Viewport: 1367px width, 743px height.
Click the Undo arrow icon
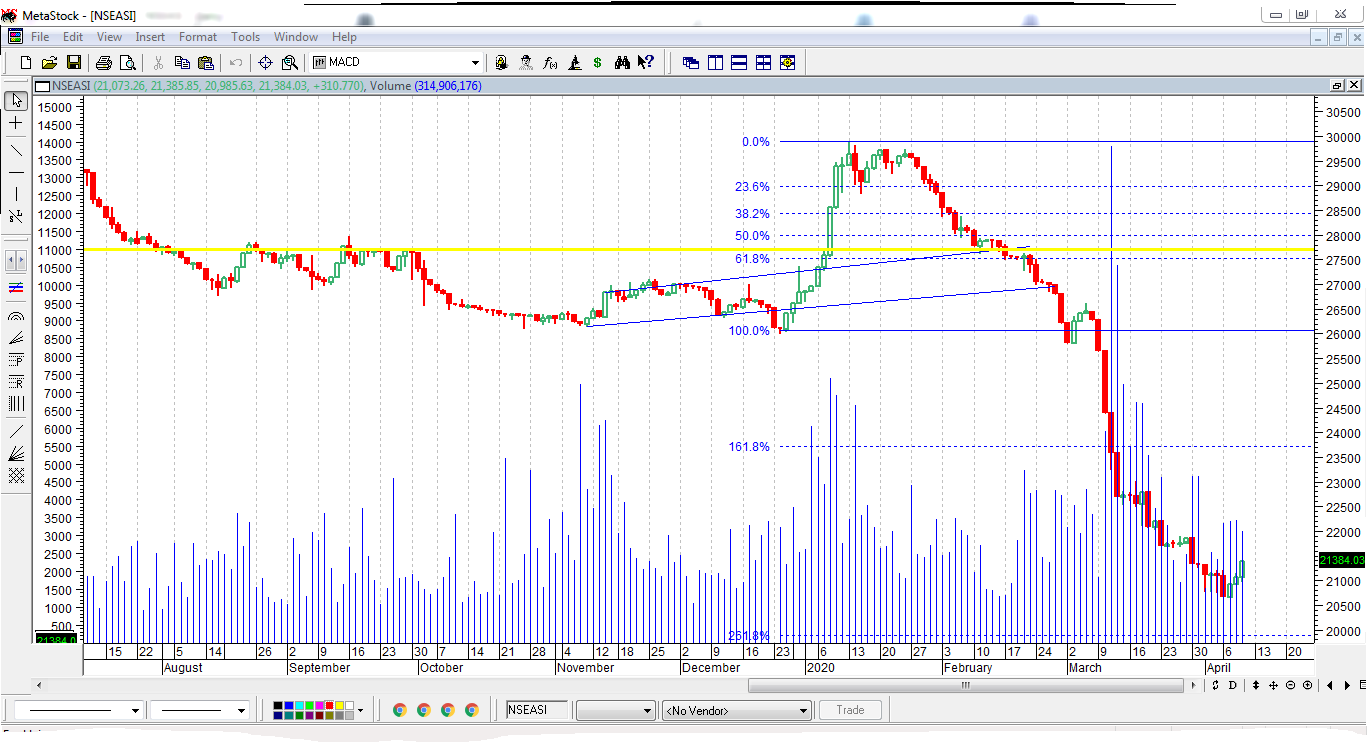click(x=236, y=62)
